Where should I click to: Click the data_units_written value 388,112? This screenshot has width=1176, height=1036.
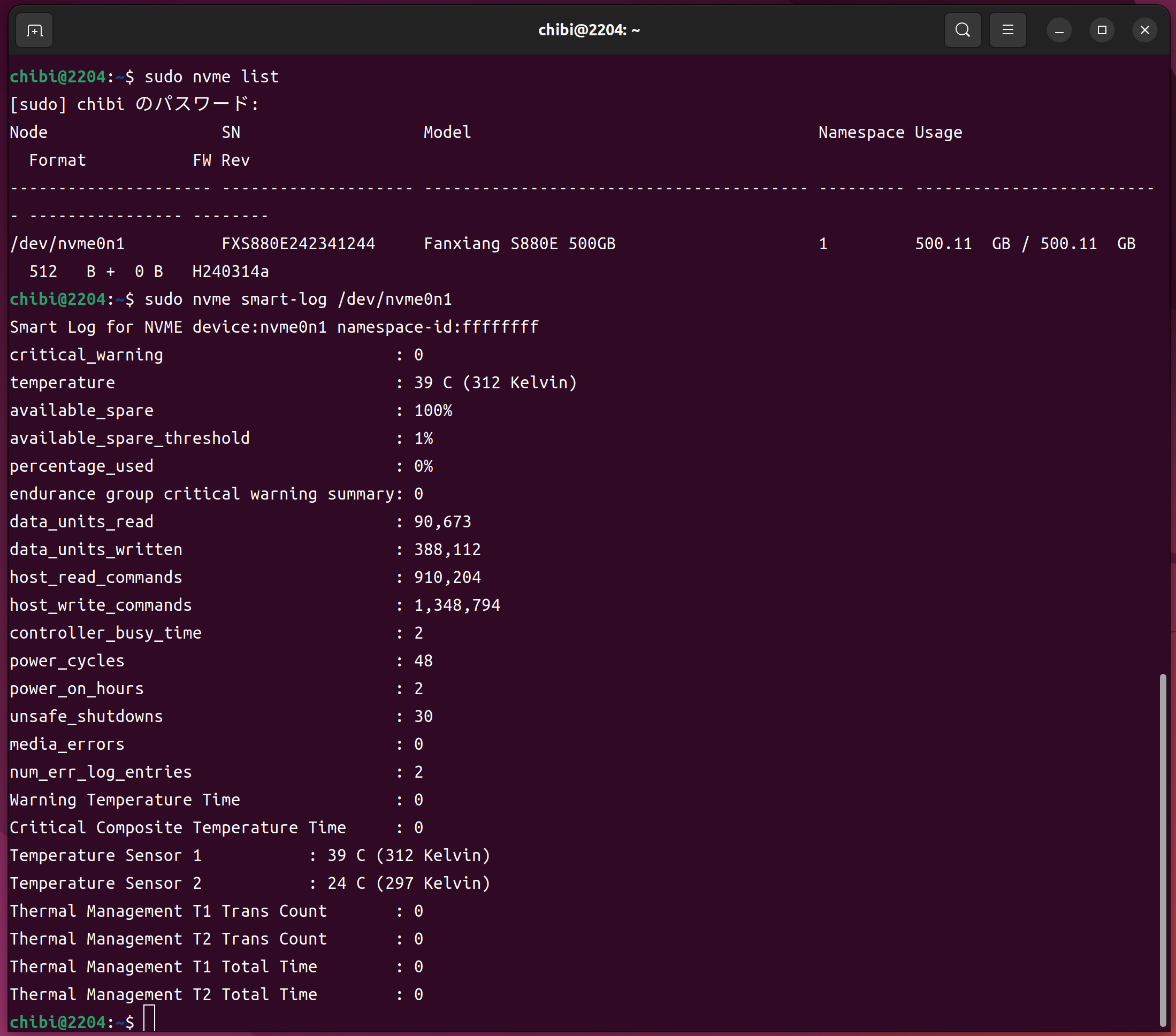447,549
